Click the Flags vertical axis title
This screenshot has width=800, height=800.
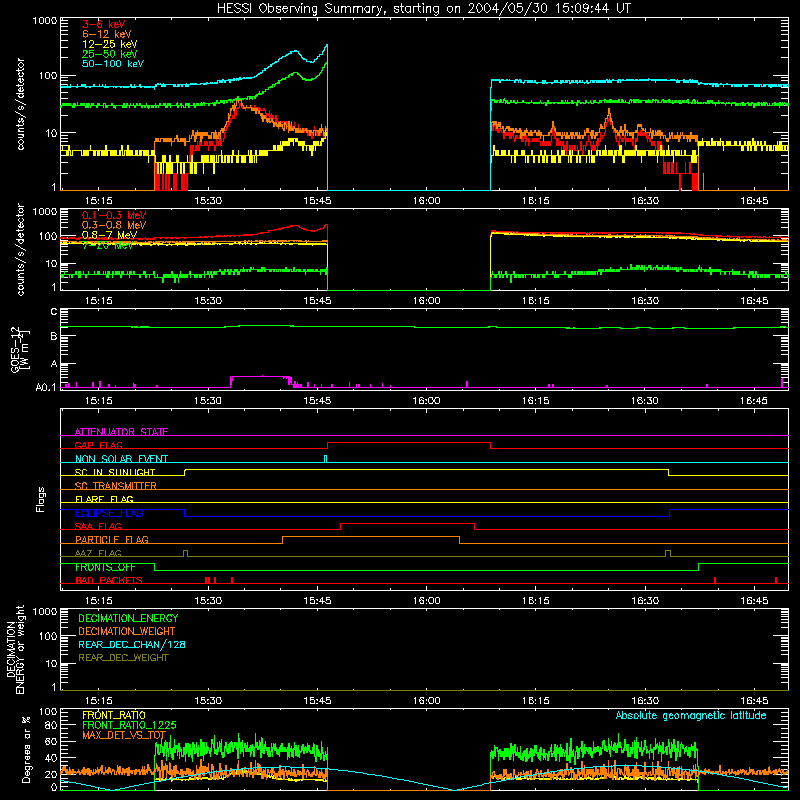coord(41,499)
